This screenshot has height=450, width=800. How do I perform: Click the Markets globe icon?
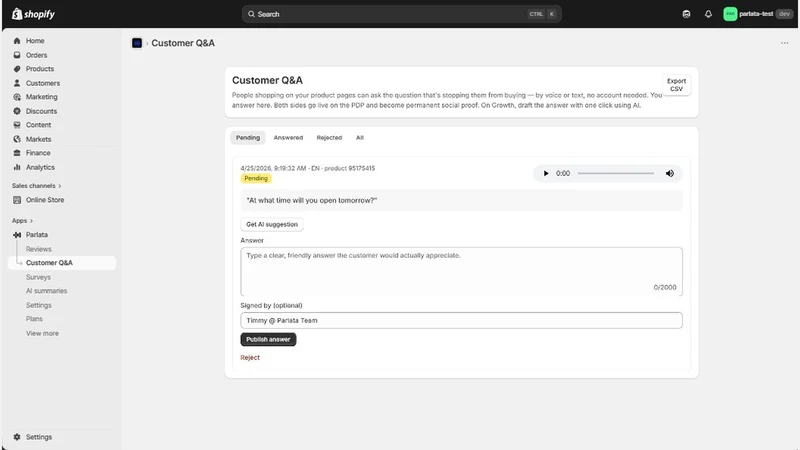(x=17, y=139)
